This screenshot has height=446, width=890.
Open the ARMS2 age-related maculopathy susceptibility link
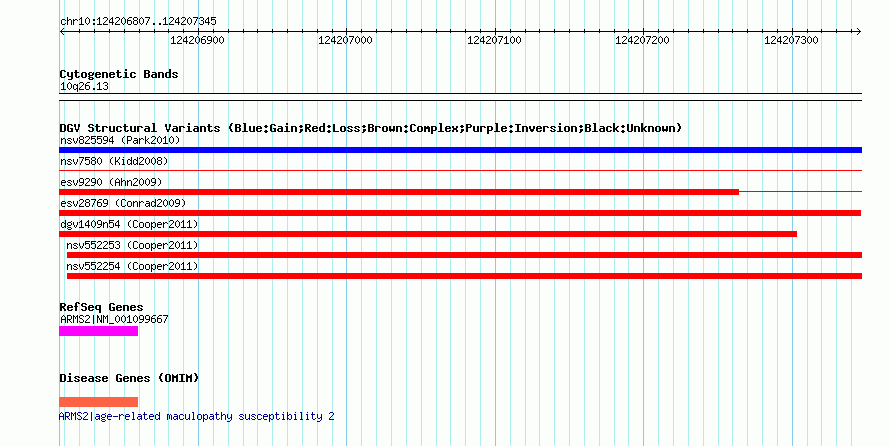tap(196, 416)
